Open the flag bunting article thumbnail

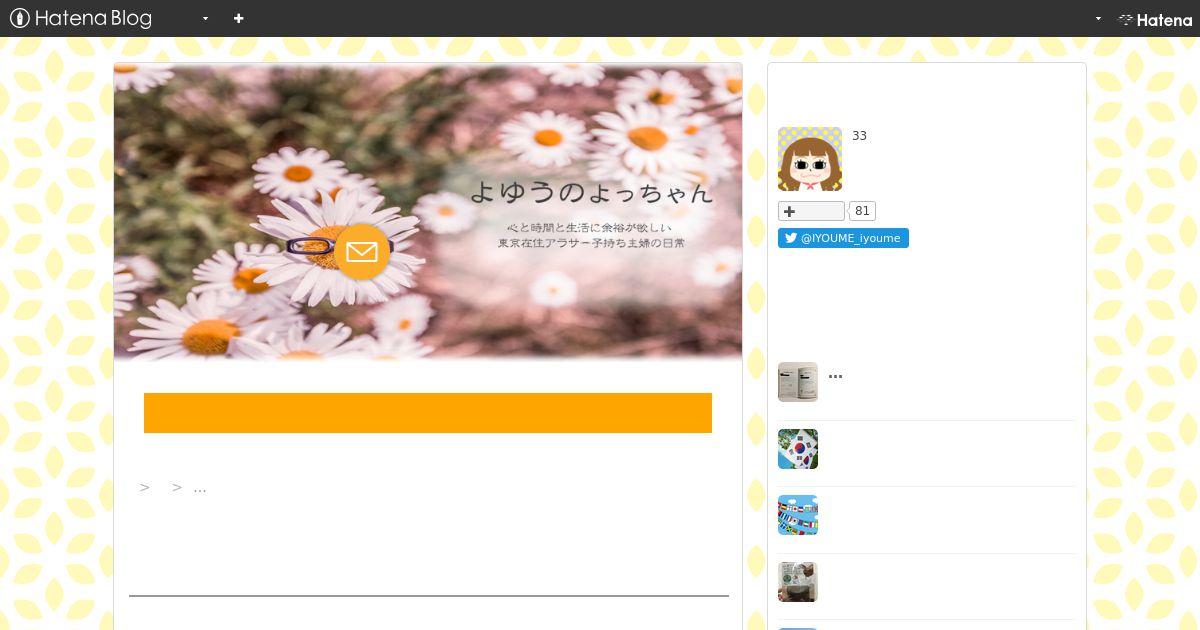point(798,515)
